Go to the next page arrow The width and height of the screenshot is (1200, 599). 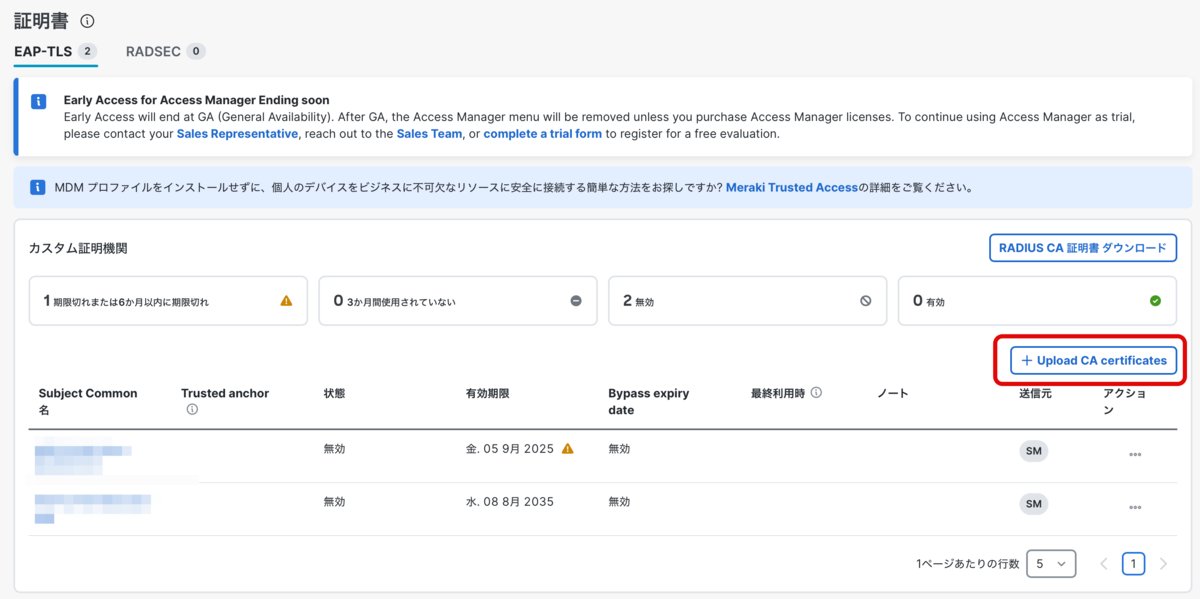tap(1163, 564)
